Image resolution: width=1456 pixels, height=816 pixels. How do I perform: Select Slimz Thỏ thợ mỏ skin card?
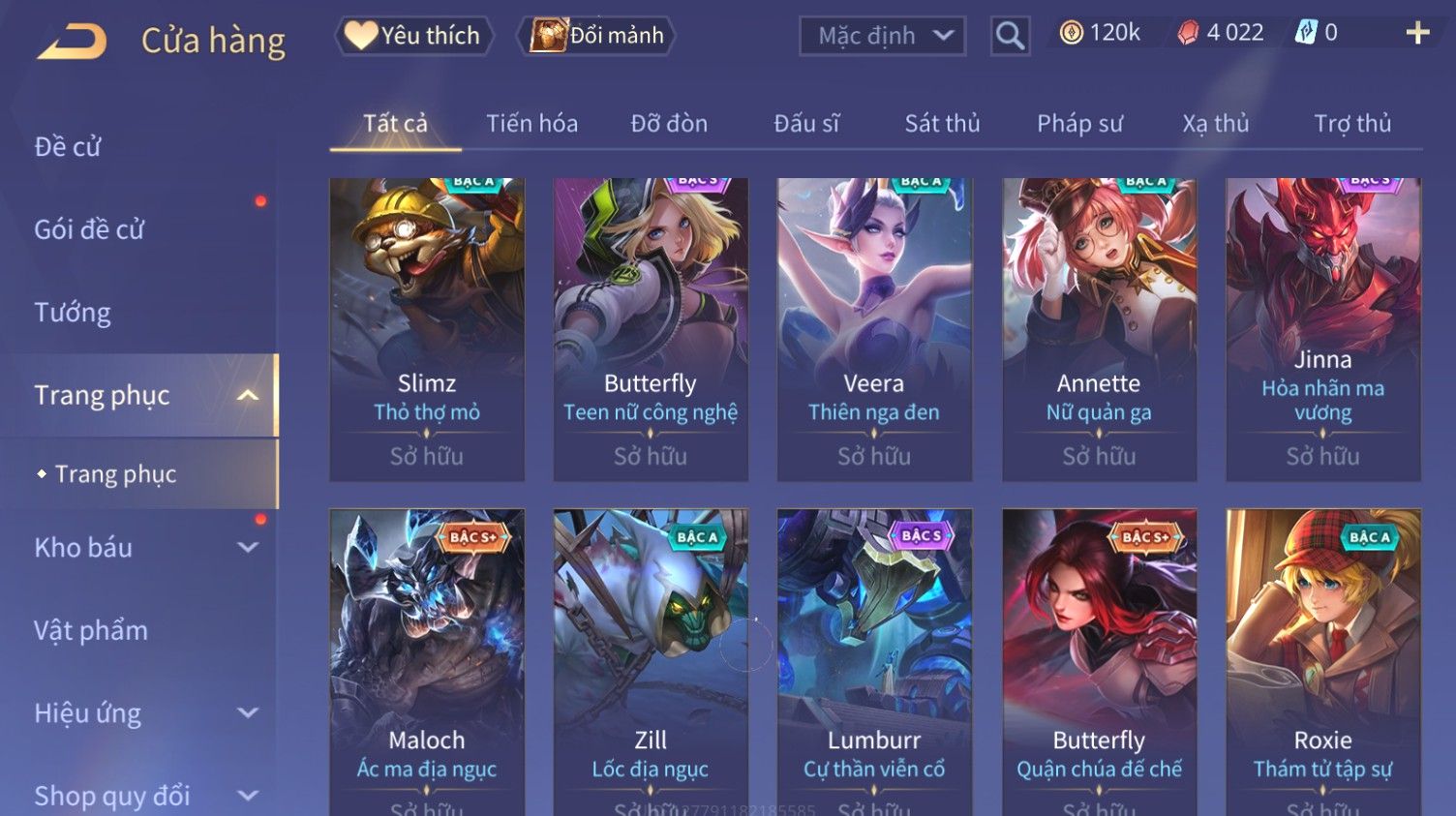point(427,329)
